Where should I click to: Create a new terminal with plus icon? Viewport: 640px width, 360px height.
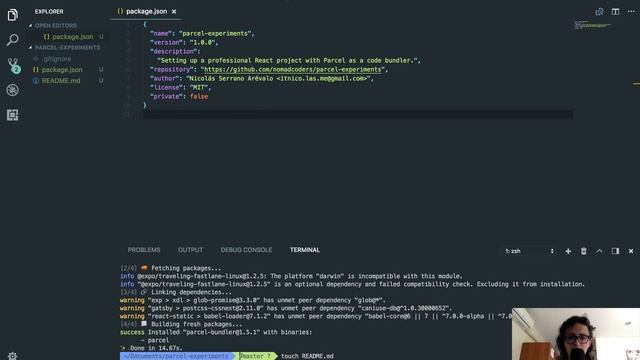(x=568, y=251)
